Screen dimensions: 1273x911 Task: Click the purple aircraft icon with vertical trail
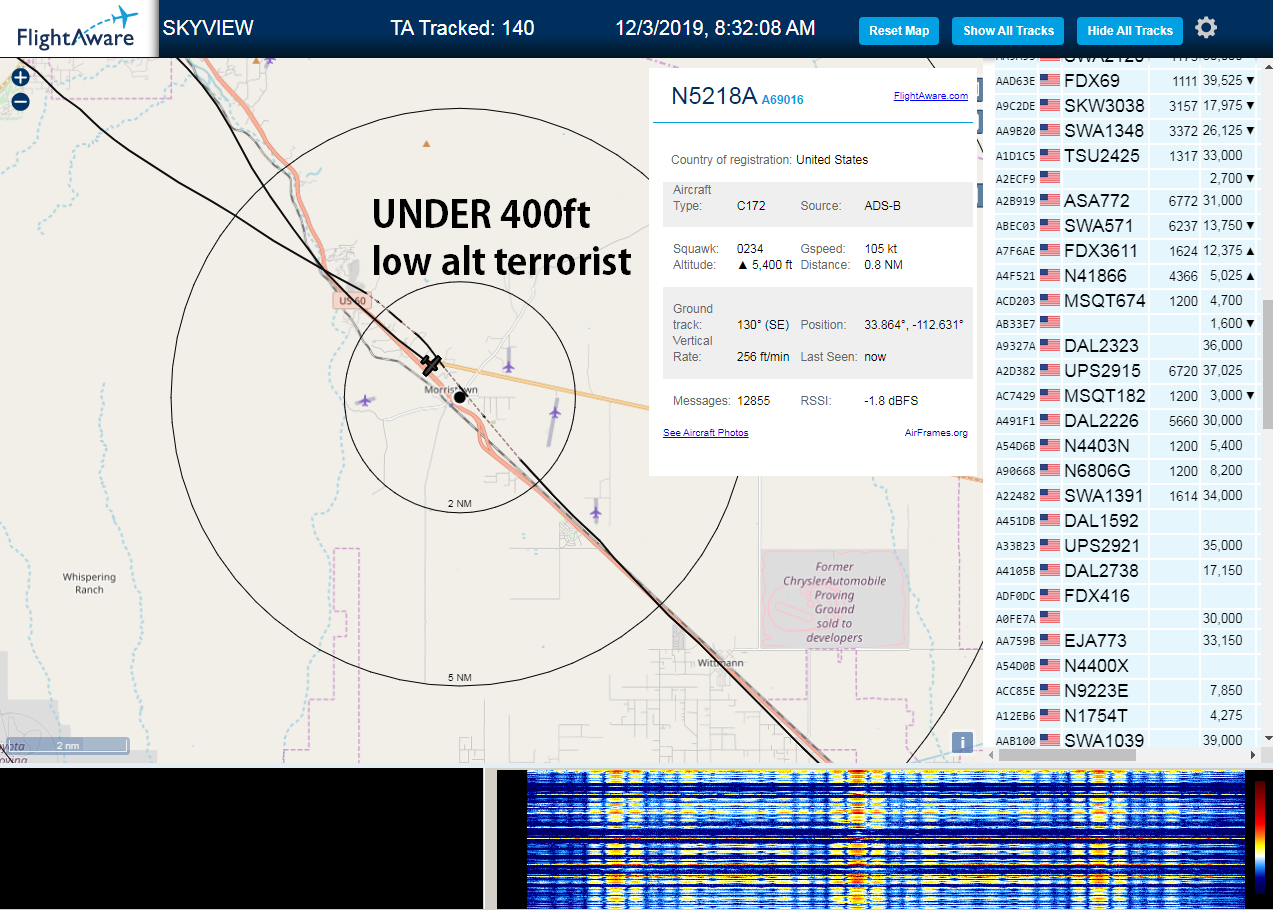pyautogui.click(x=554, y=412)
